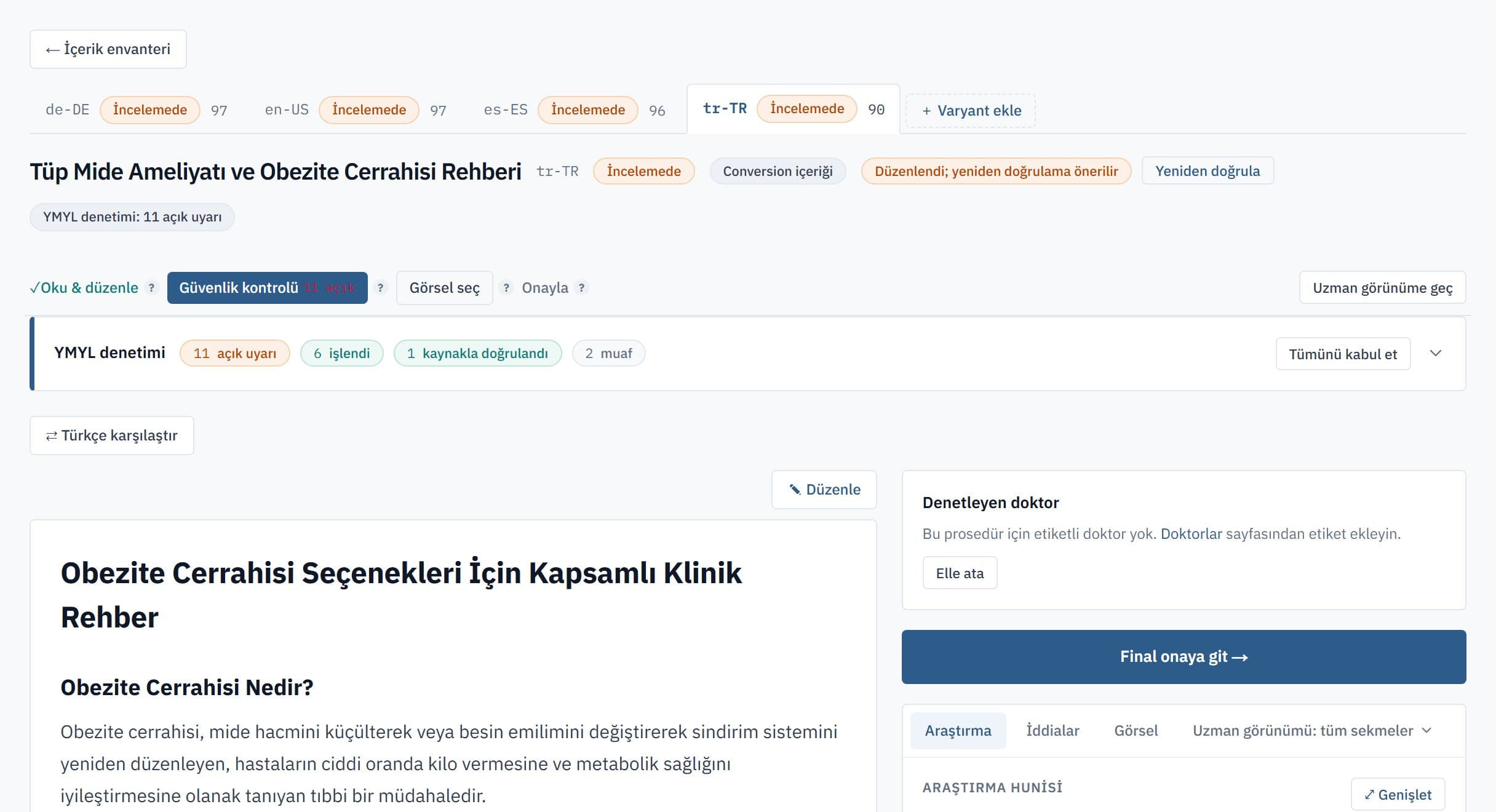Click the Denetleyen doktor heading
Image resolution: width=1496 pixels, height=812 pixels.
click(x=990, y=503)
